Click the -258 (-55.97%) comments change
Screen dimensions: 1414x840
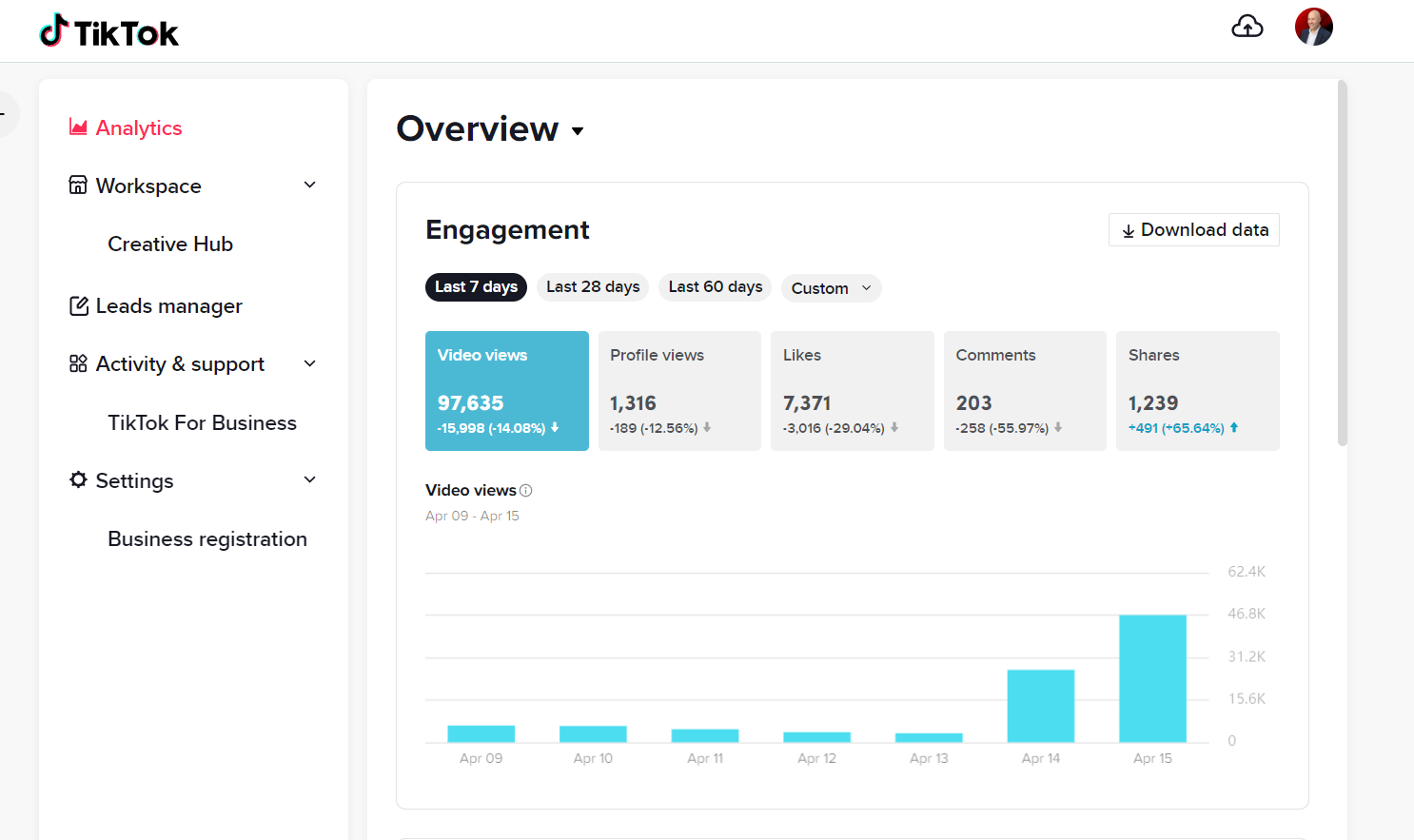[x=1002, y=428]
